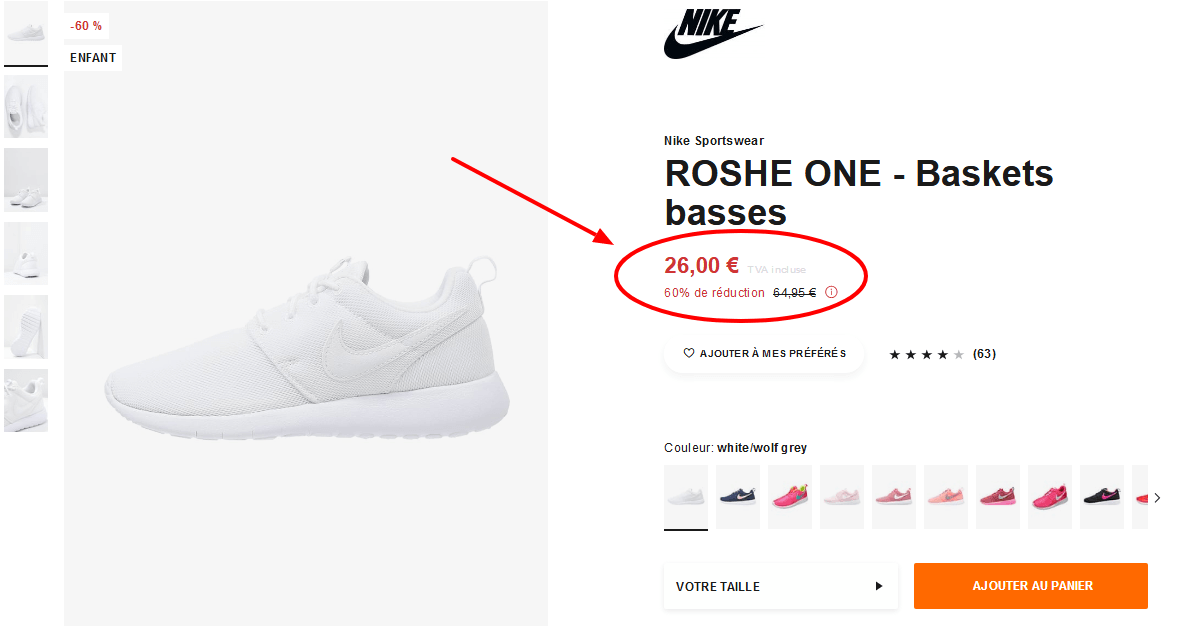Click the second sidebar product thumbnail
The width and height of the screenshot is (1179, 626).
pyautogui.click(x=26, y=105)
